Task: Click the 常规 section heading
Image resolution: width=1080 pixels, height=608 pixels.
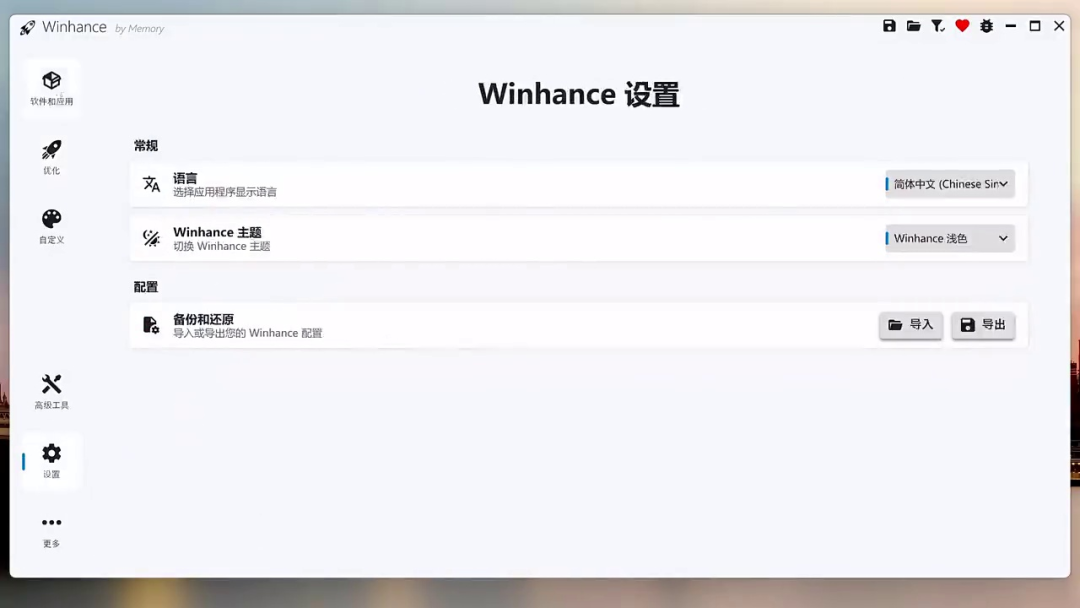Action: pyautogui.click(x=146, y=145)
